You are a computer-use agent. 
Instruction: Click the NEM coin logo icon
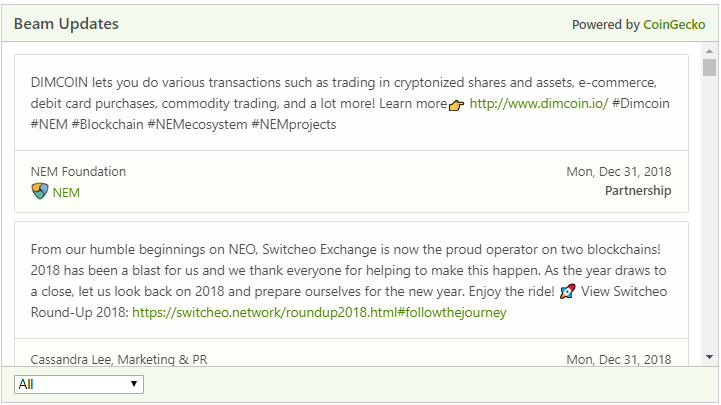coord(40,191)
